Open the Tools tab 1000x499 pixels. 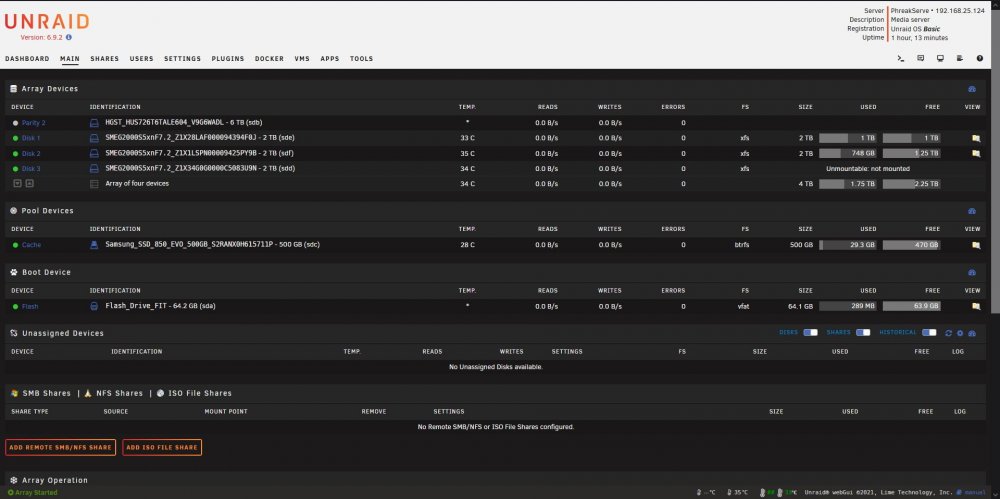pyautogui.click(x=361, y=59)
